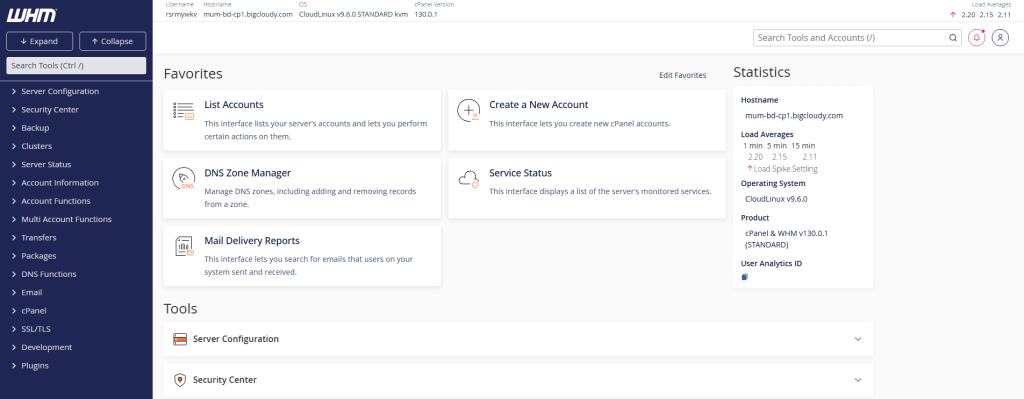Expand Server Configuration in sidebar
The width and height of the screenshot is (1024, 399).
click(60, 91)
